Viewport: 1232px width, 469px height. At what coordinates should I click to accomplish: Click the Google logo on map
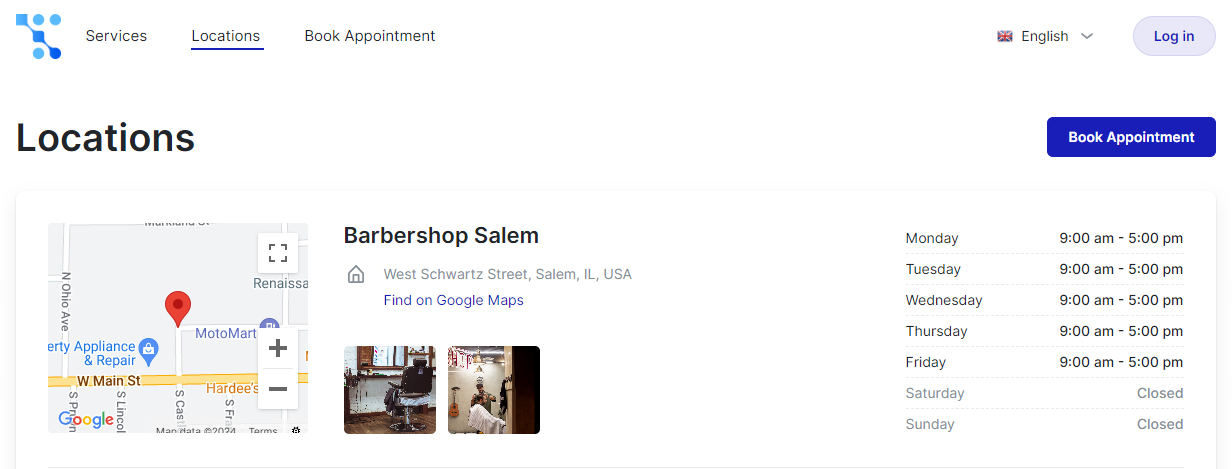86,420
